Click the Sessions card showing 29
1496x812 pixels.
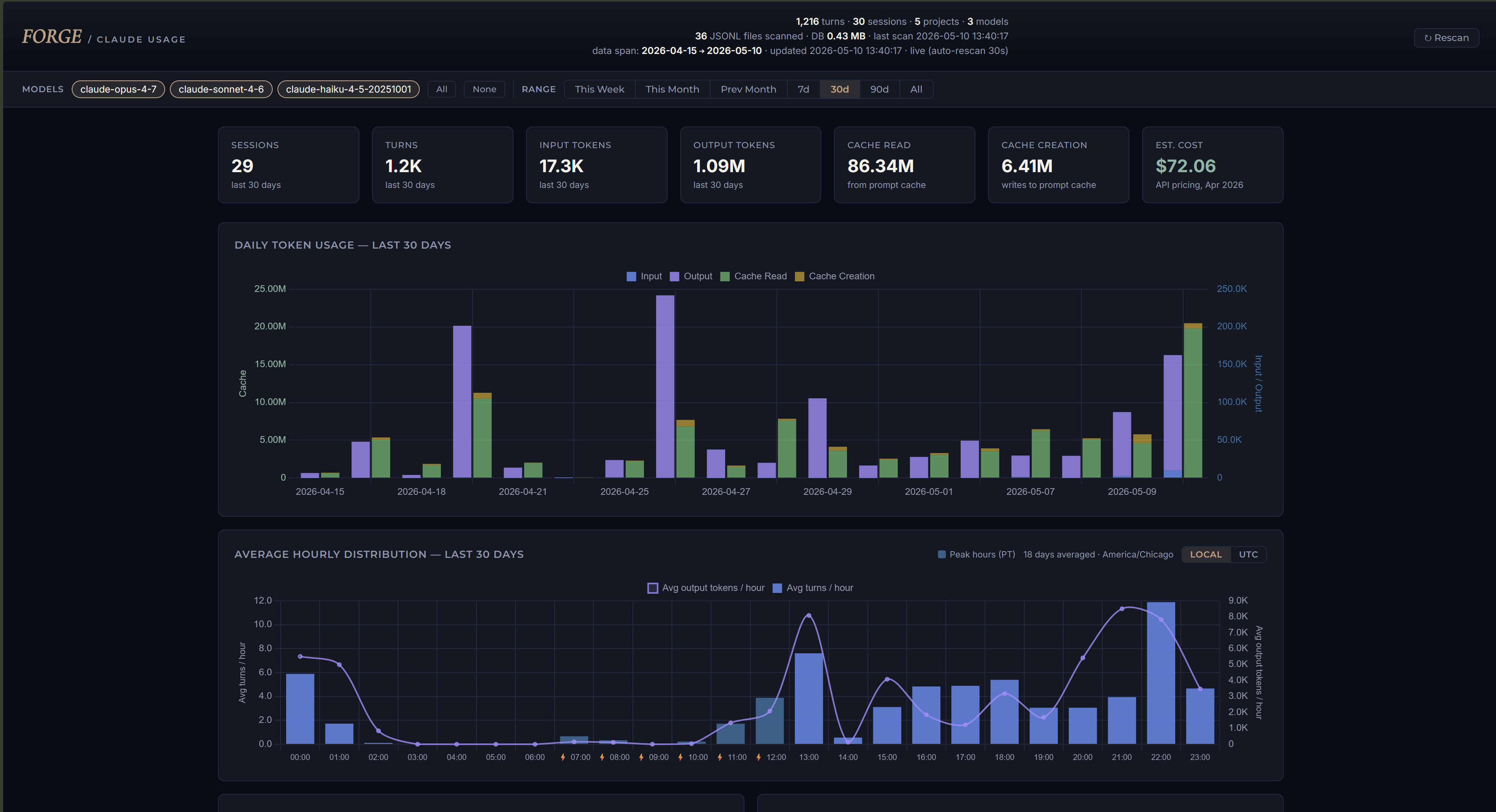pos(288,165)
